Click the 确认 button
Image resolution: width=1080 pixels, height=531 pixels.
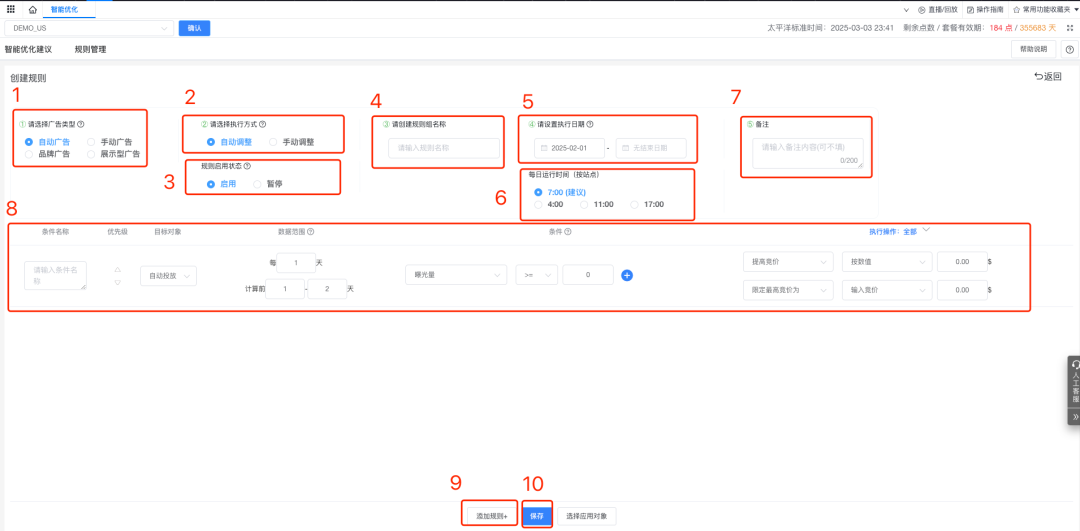point(194,28)
